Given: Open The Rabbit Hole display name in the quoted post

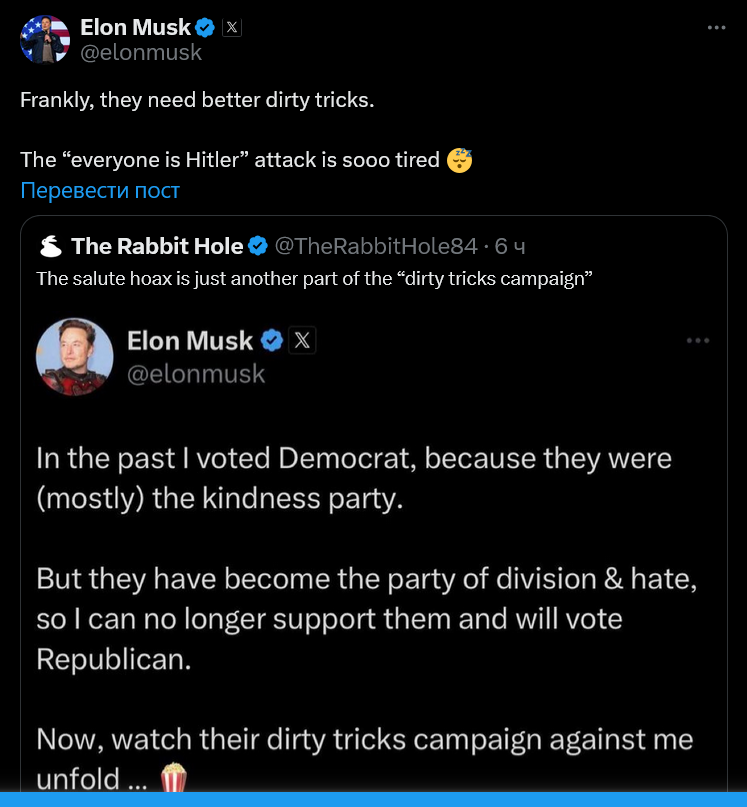Looking at the screenshot, I should (x=157, y=246).
